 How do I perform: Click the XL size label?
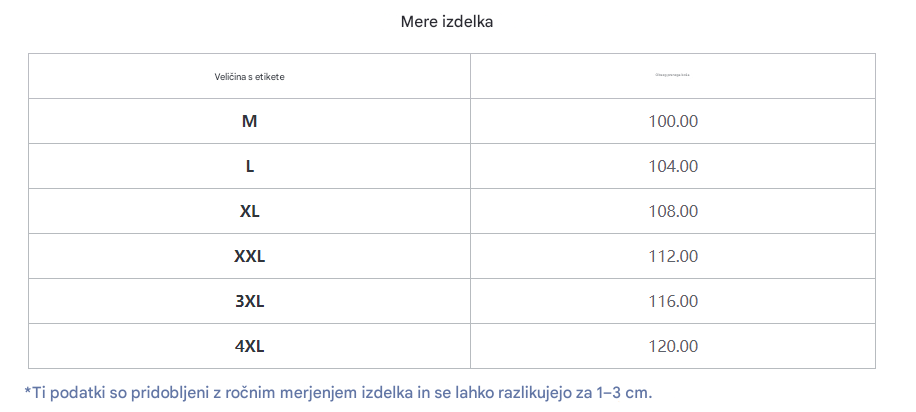click(x=249, y=211)
